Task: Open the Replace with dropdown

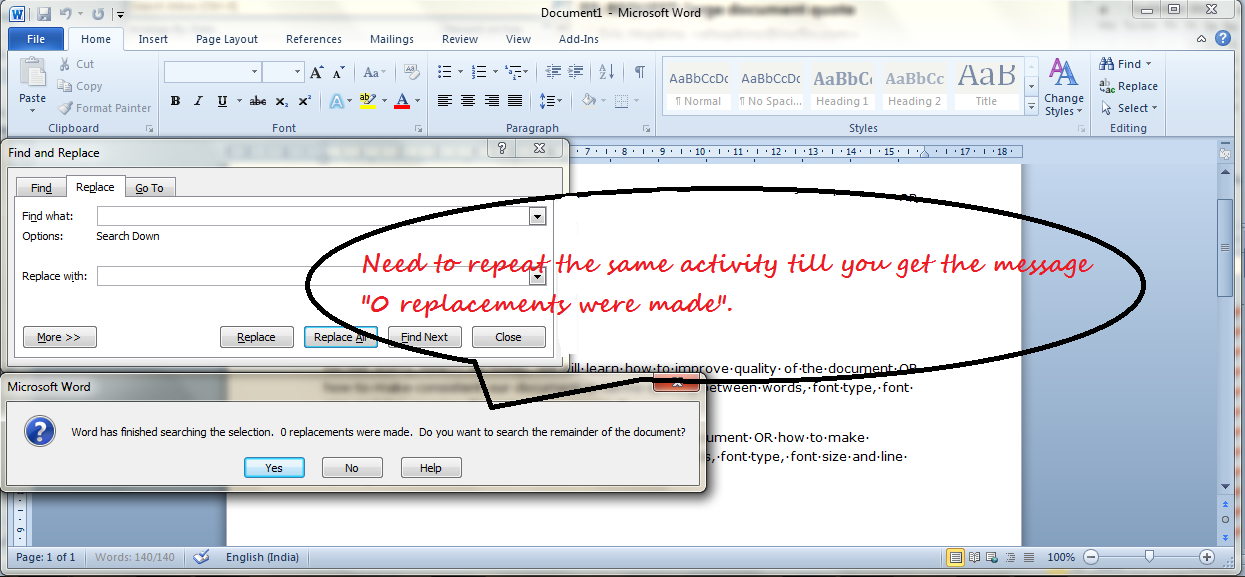Action: (537, 276)
